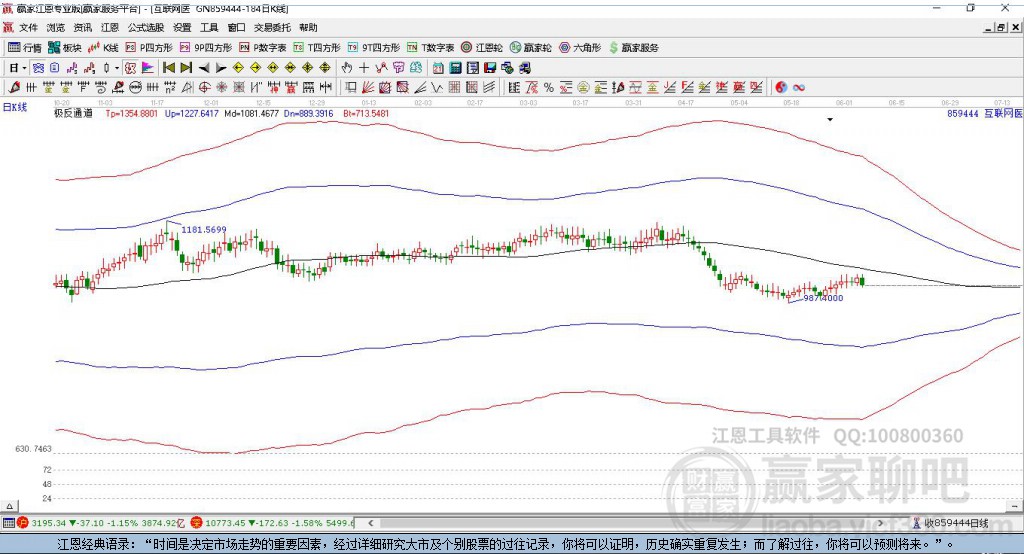
Task: Open the T数字表 tool
Action: 430,48
